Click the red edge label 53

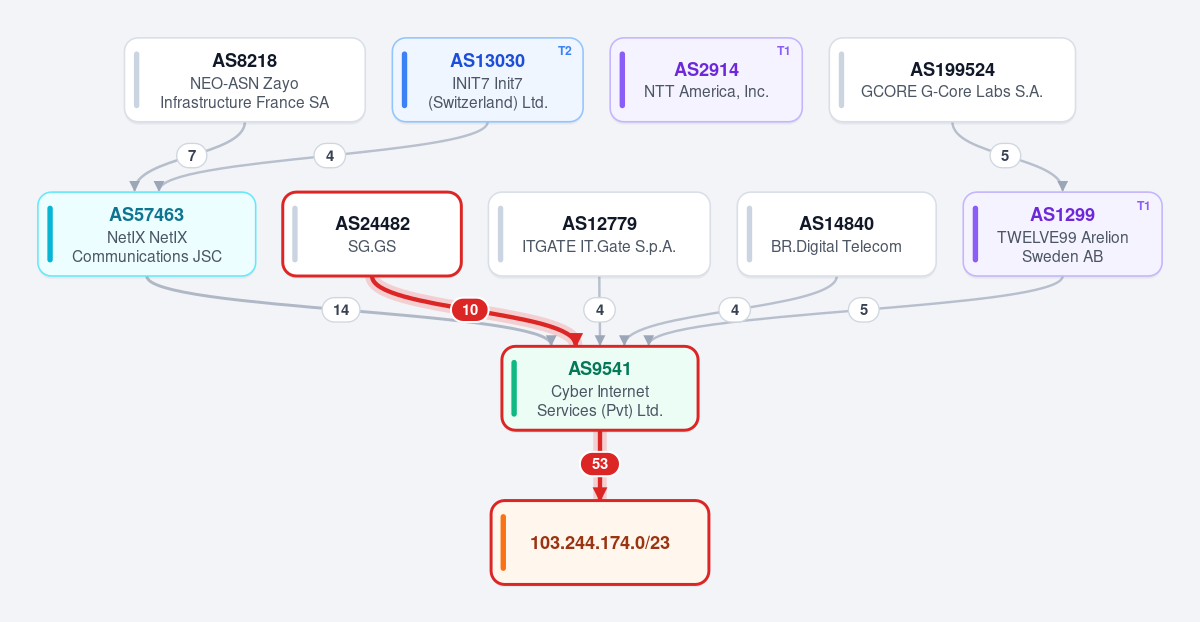(x=600, y=464)
